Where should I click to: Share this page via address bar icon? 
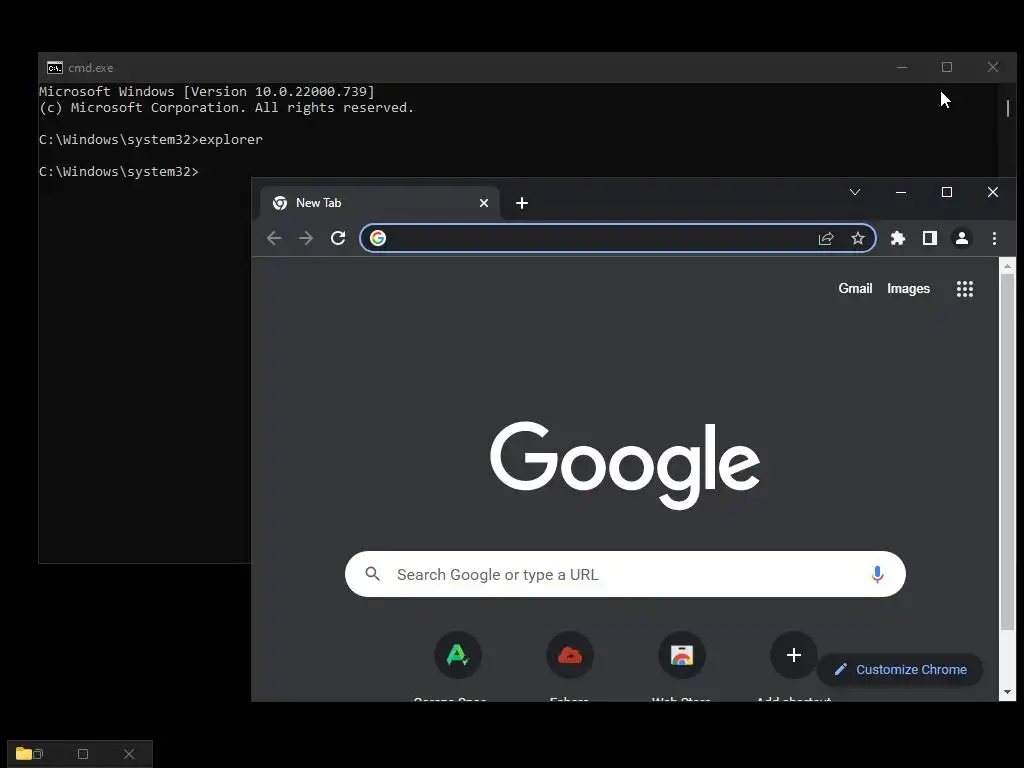point(826,238)
